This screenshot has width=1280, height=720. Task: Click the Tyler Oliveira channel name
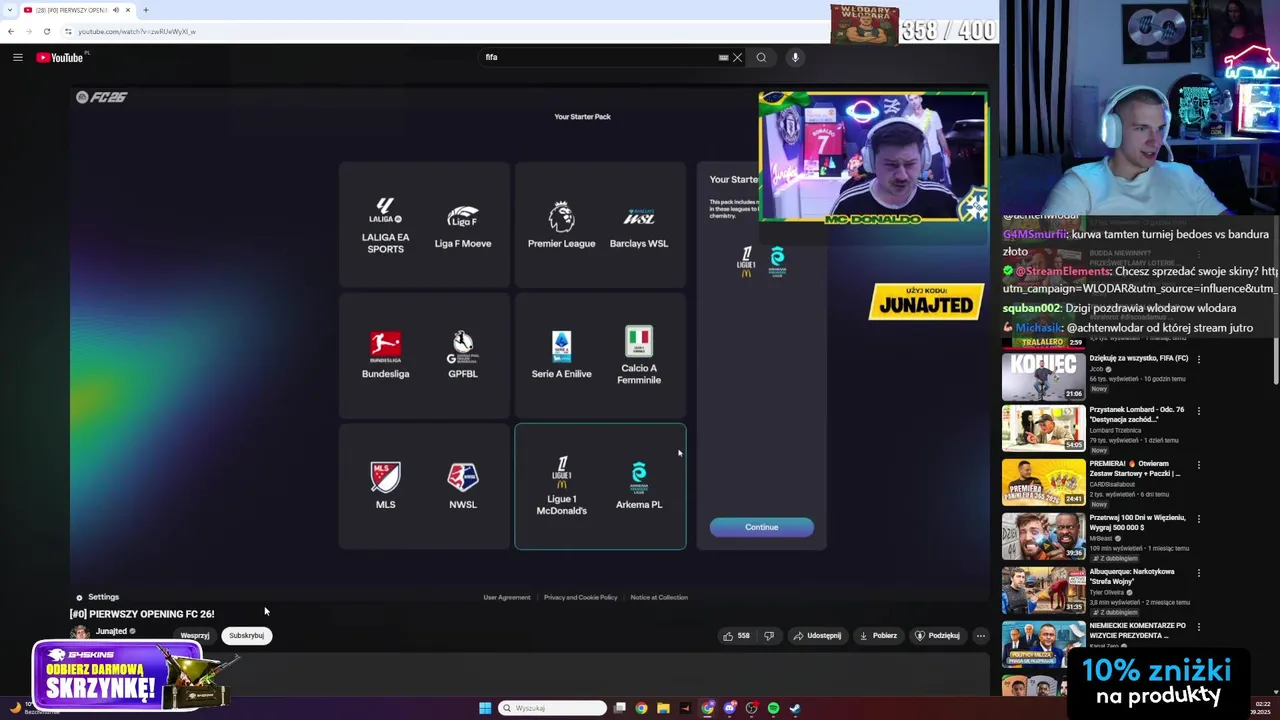(1108, 592)
